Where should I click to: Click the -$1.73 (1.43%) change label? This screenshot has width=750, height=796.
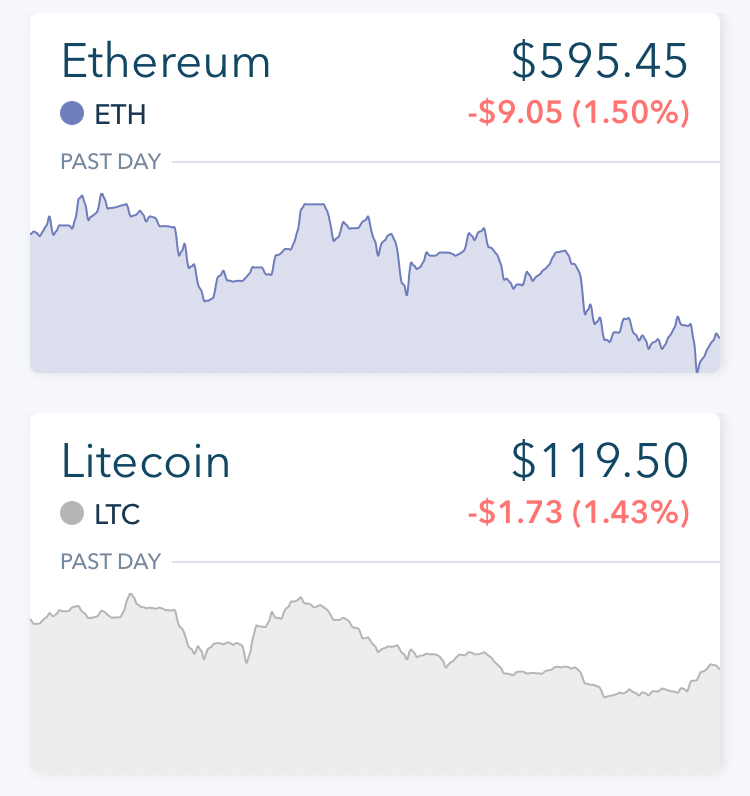click(x=579, y=512)
